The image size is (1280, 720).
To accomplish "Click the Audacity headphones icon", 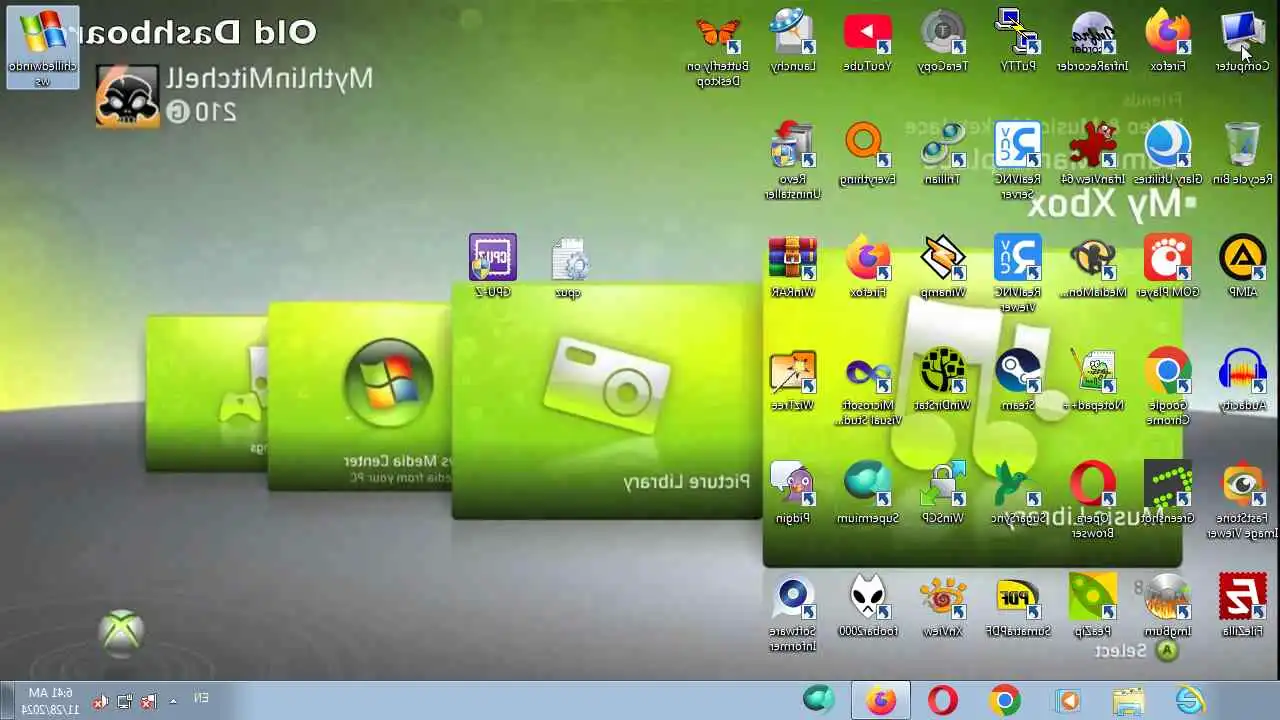I will (x=1243, y=380).
